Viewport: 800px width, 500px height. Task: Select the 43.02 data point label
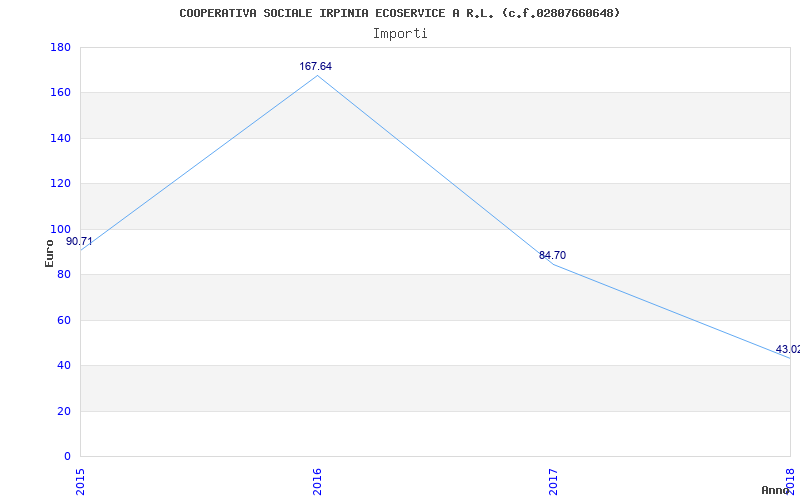pos(788,349)
